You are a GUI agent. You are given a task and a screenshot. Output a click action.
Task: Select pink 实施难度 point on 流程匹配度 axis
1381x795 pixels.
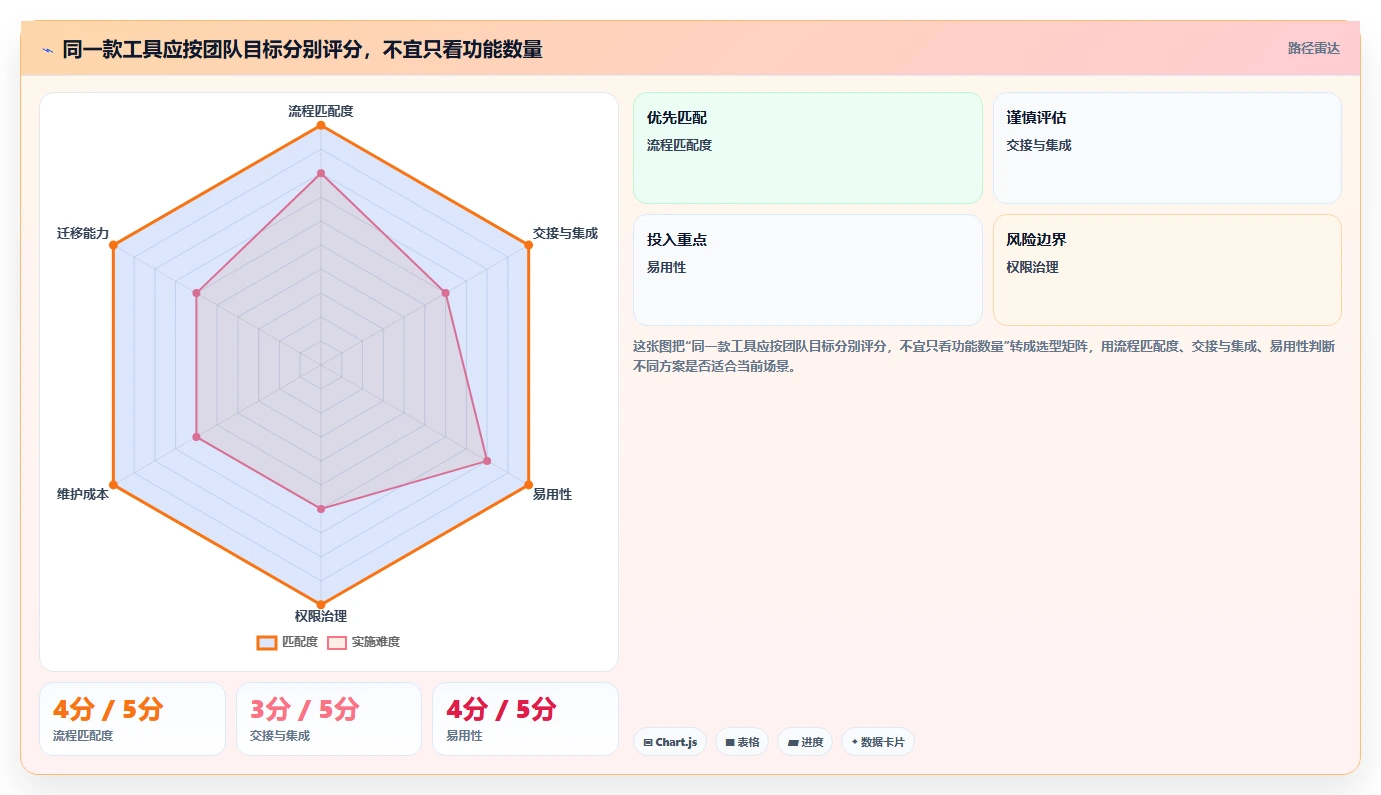[x=321, y=173]
